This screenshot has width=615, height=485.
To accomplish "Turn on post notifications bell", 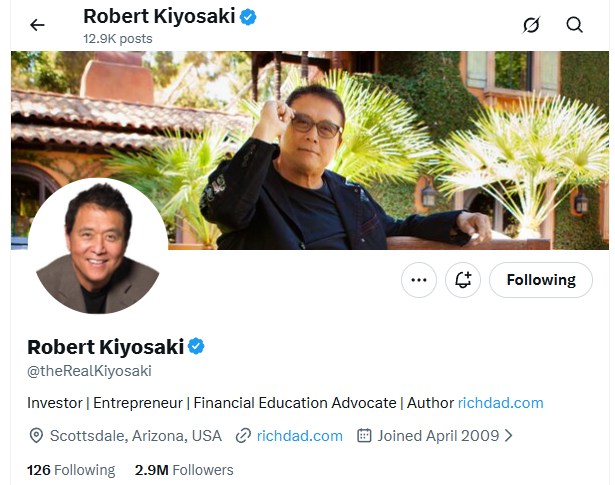I will 463,280.
